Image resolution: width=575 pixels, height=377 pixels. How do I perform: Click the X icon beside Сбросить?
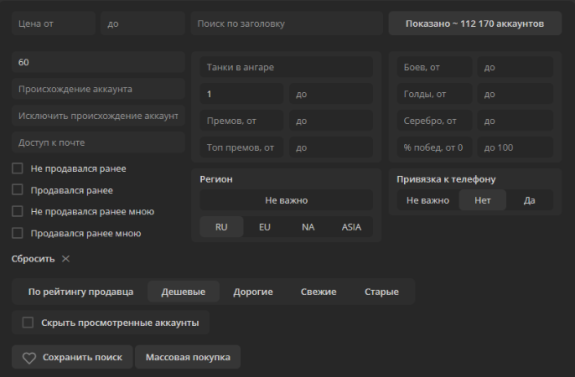point(66,259)
